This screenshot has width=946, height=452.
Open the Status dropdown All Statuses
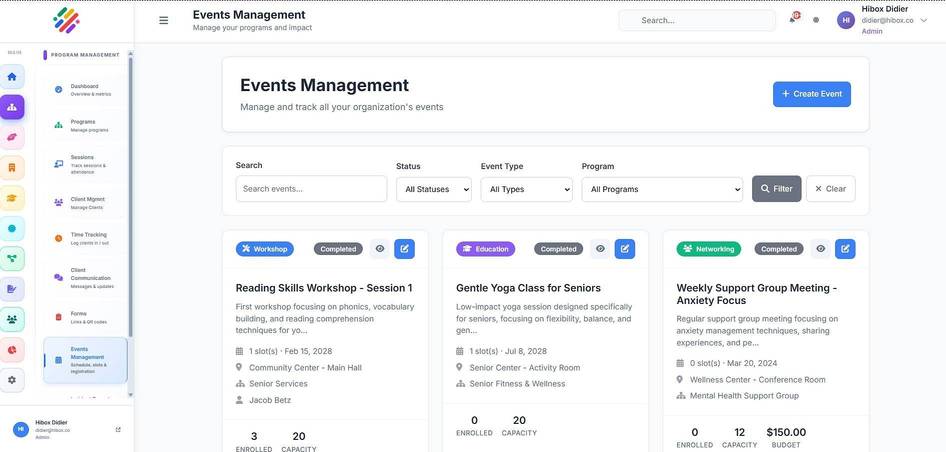coord(434,189)
